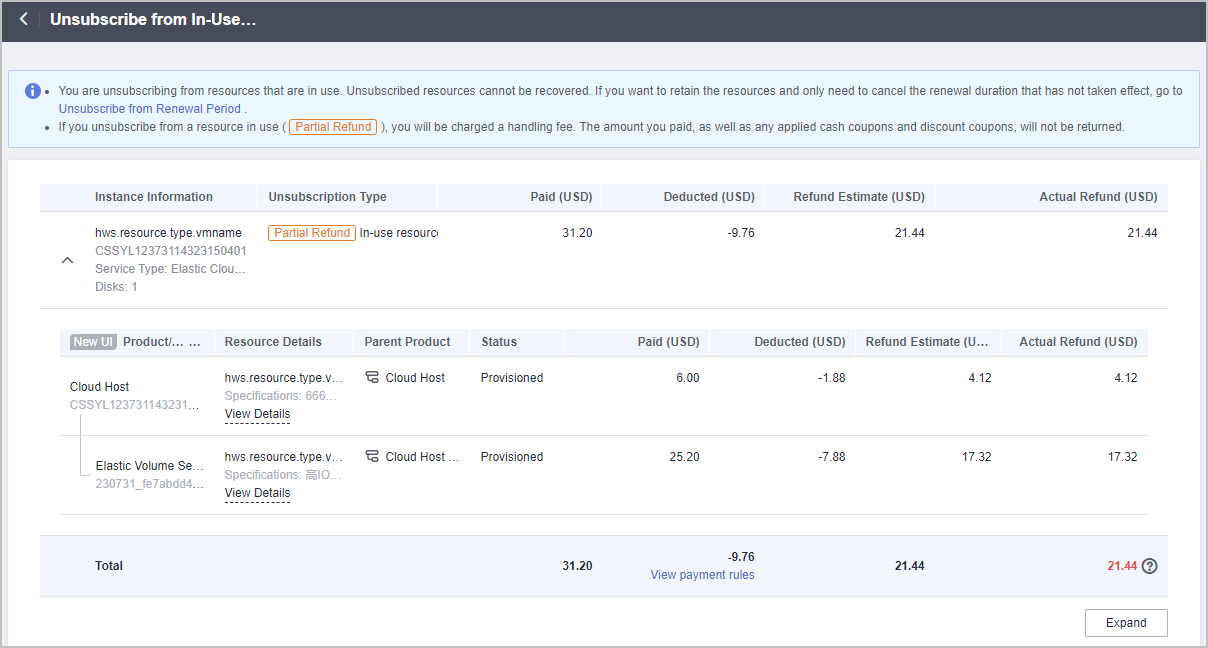
Task: Click the Expand button
Action: [x=1125, y=623]
